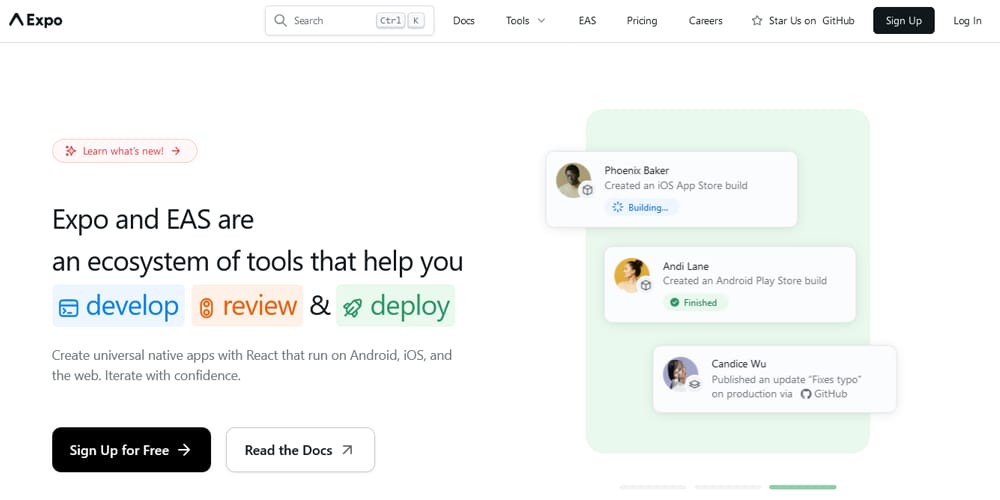Click Phoenix Baker's avatar

(x=573, y=180)
